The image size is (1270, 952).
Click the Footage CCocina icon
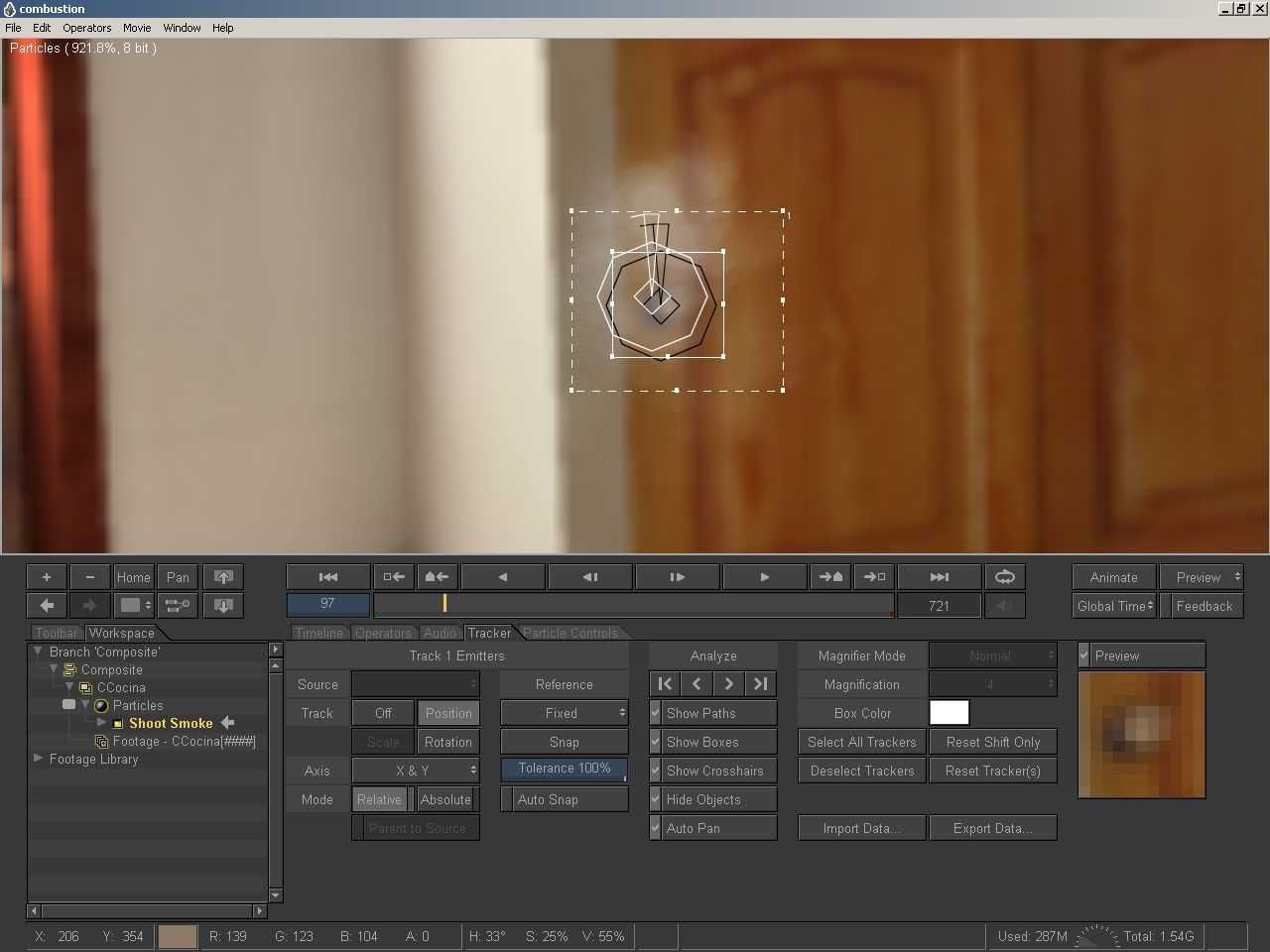pyautogui.click(x=101, y=742)
